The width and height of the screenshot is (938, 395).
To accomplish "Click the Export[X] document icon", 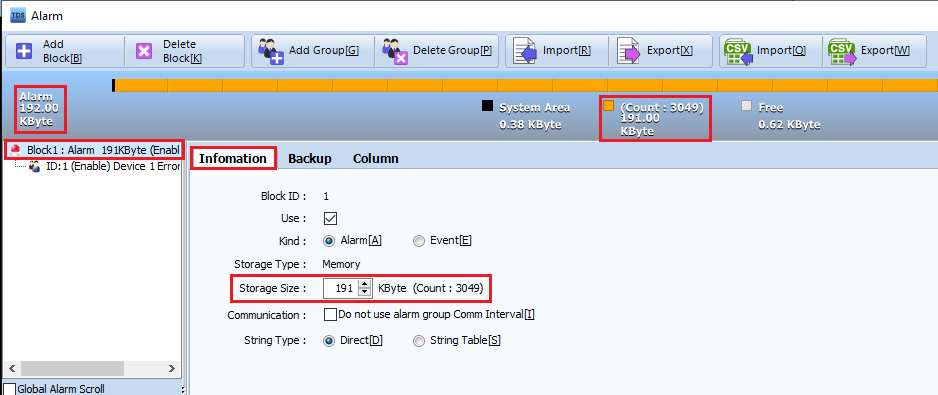I will 629,51.
